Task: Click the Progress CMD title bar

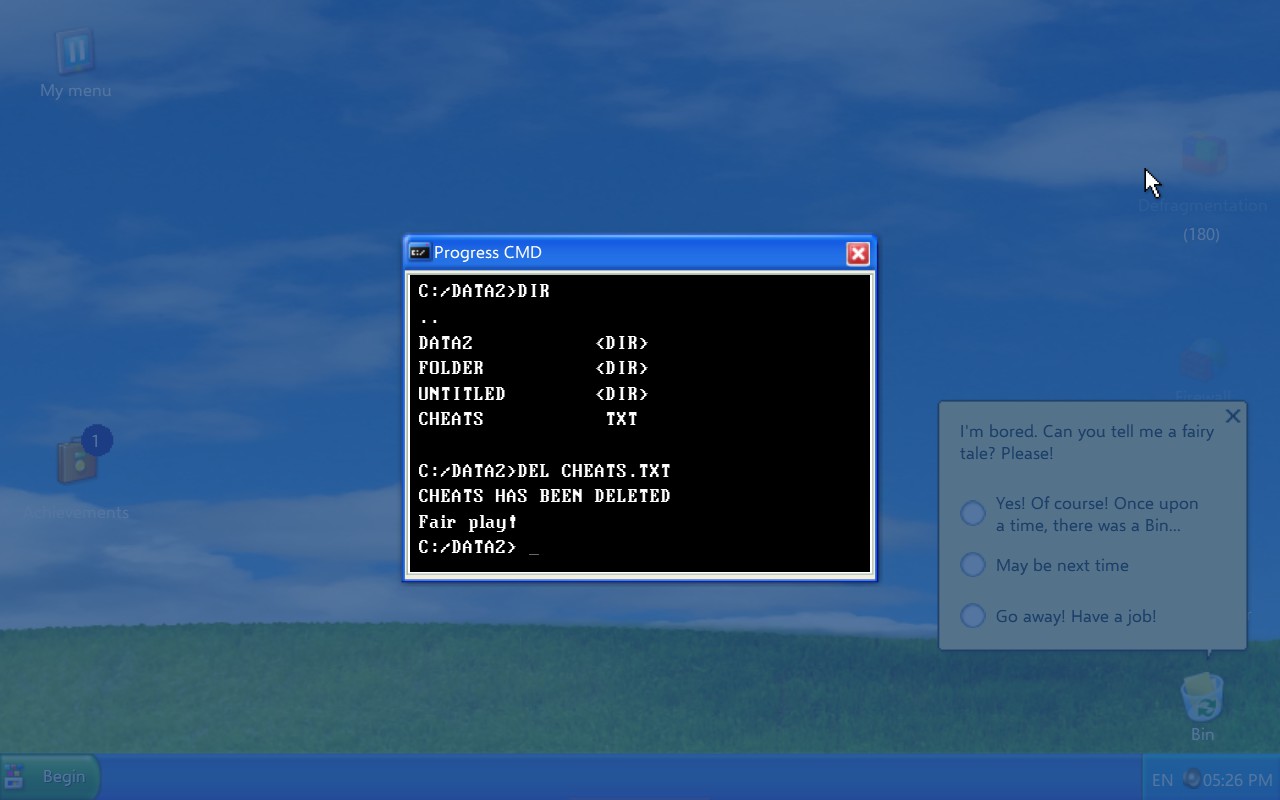Action: [640, 253]
